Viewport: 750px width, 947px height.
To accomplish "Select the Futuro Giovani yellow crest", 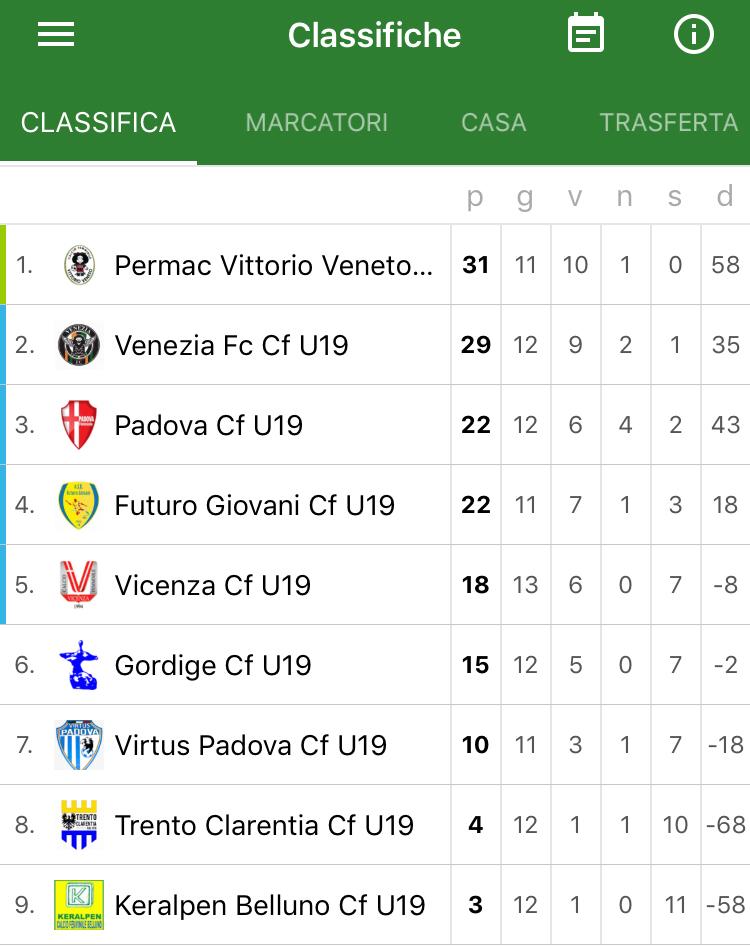I will tap(79, 505).
